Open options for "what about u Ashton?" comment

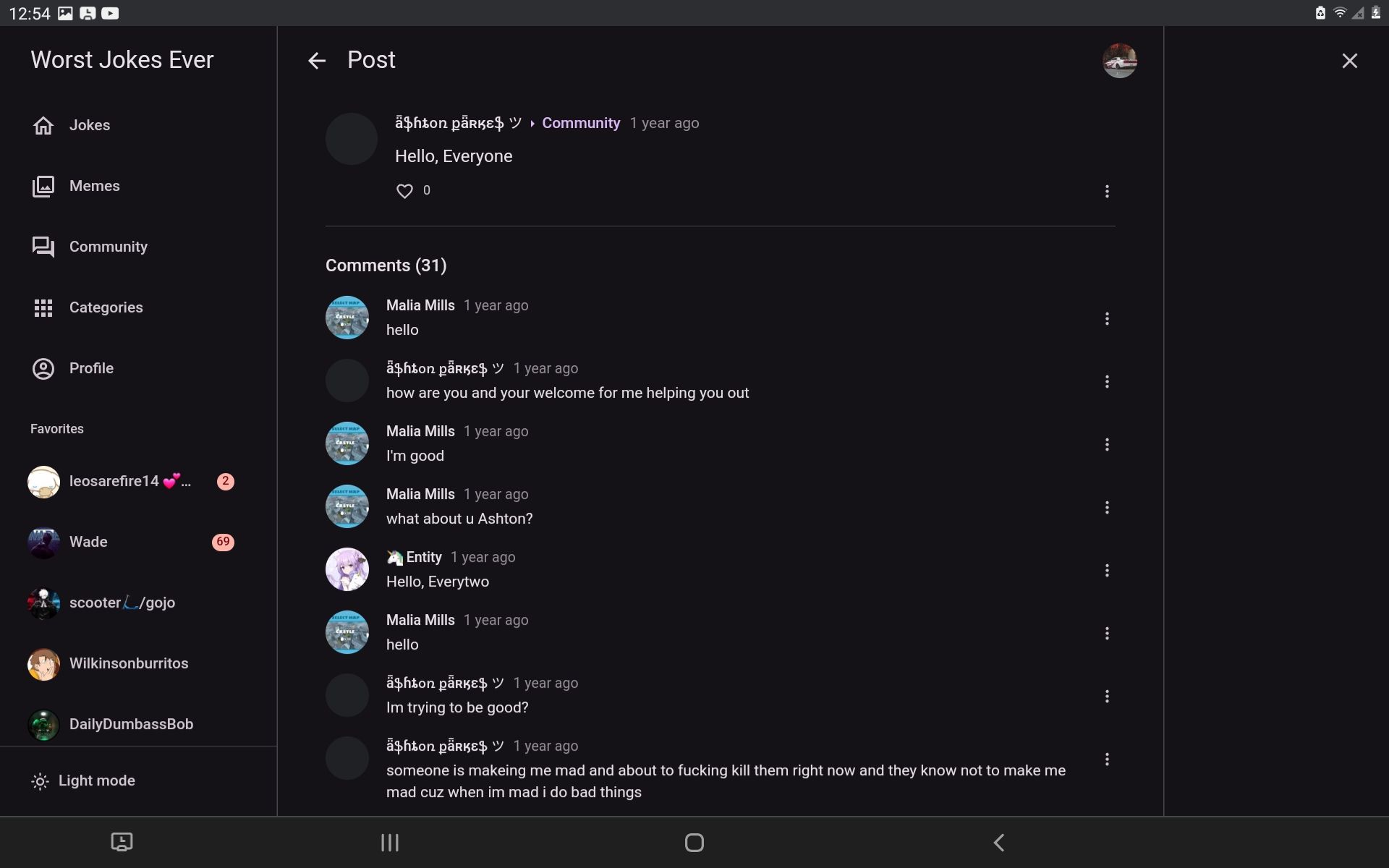coord(1107,508)
